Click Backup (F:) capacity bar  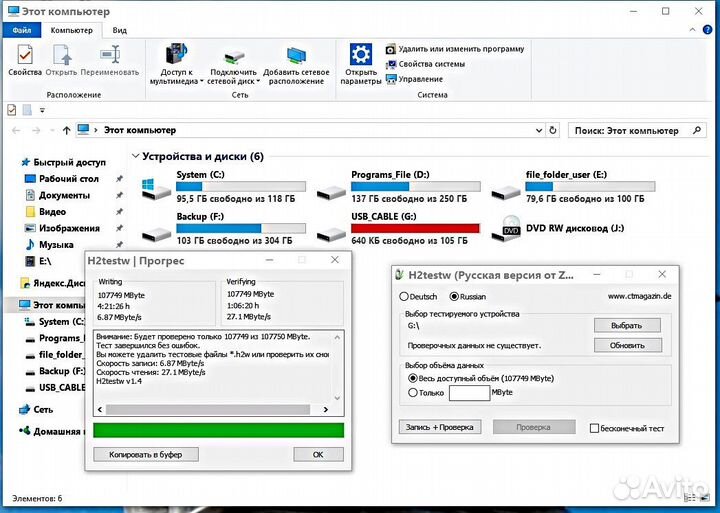pyautogui.click(x=241, y=228)
